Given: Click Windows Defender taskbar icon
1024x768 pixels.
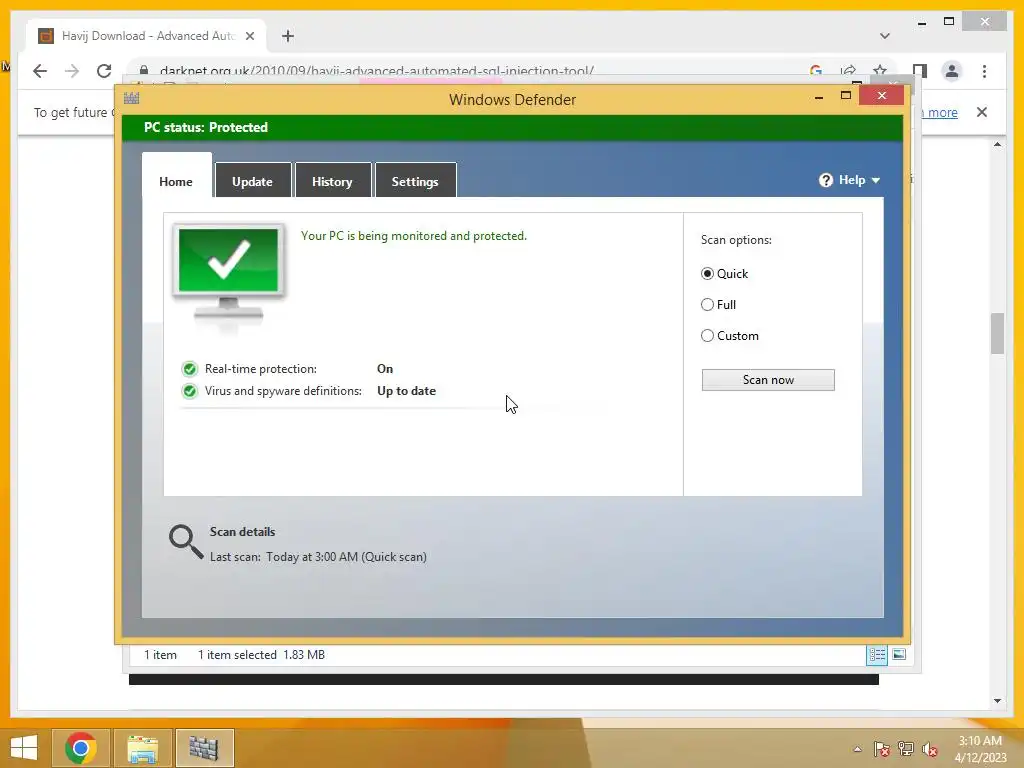Looking at the screenshot, I should click(x=204, y=748).
